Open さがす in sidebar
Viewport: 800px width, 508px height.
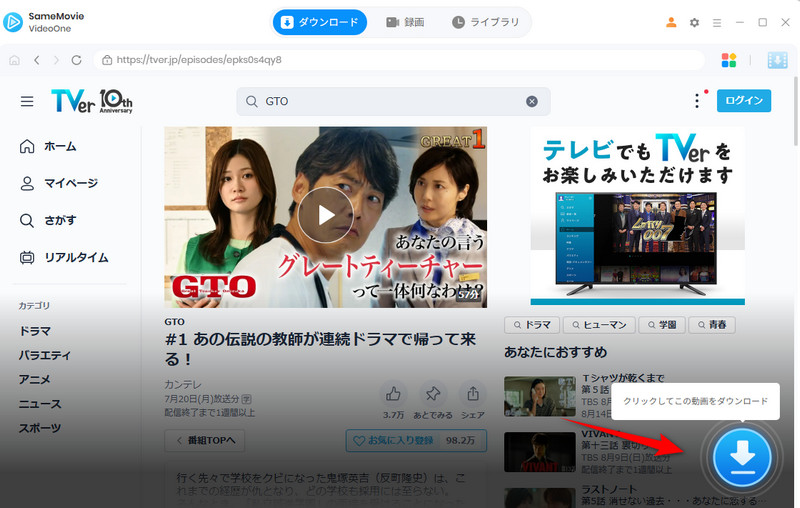tap(48, 220)
